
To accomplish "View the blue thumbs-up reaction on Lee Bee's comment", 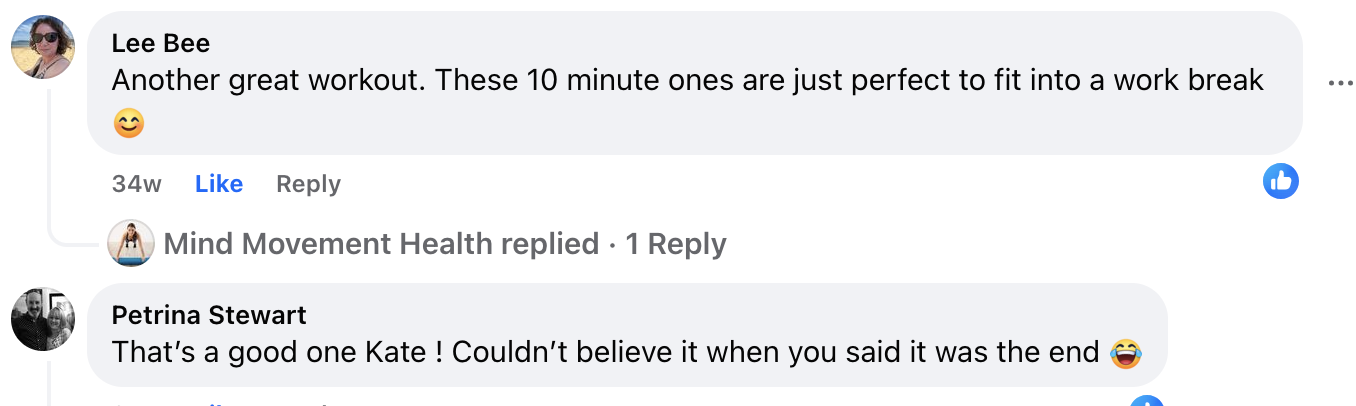I will [x=1280, y=181].
